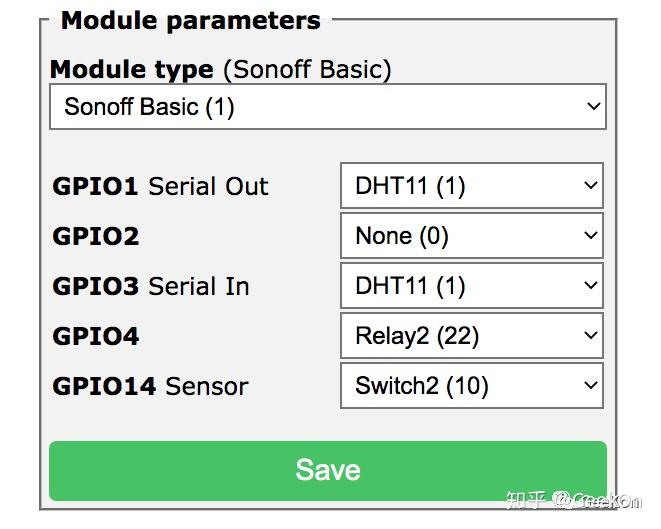The image size is (661, 529).
Task: Click the chevron arrow on GPIO1 select
Action: click(591, 185)
